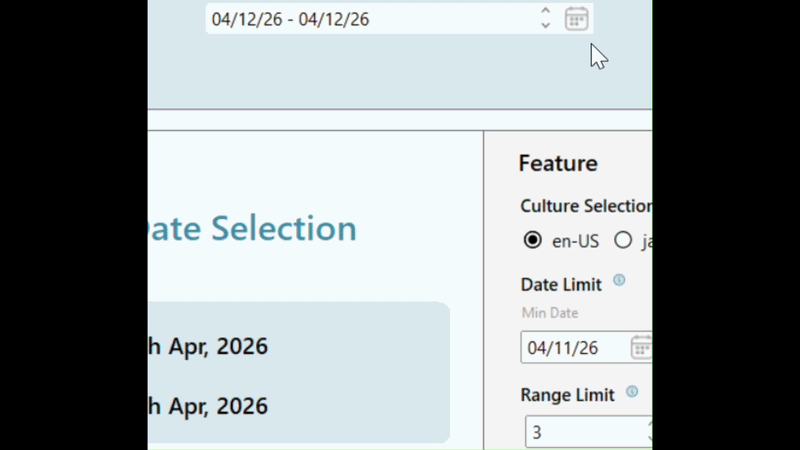The image size is (800, 450).
Task: Click the date range down spinner arrow
Action: (x=545, y=26)
